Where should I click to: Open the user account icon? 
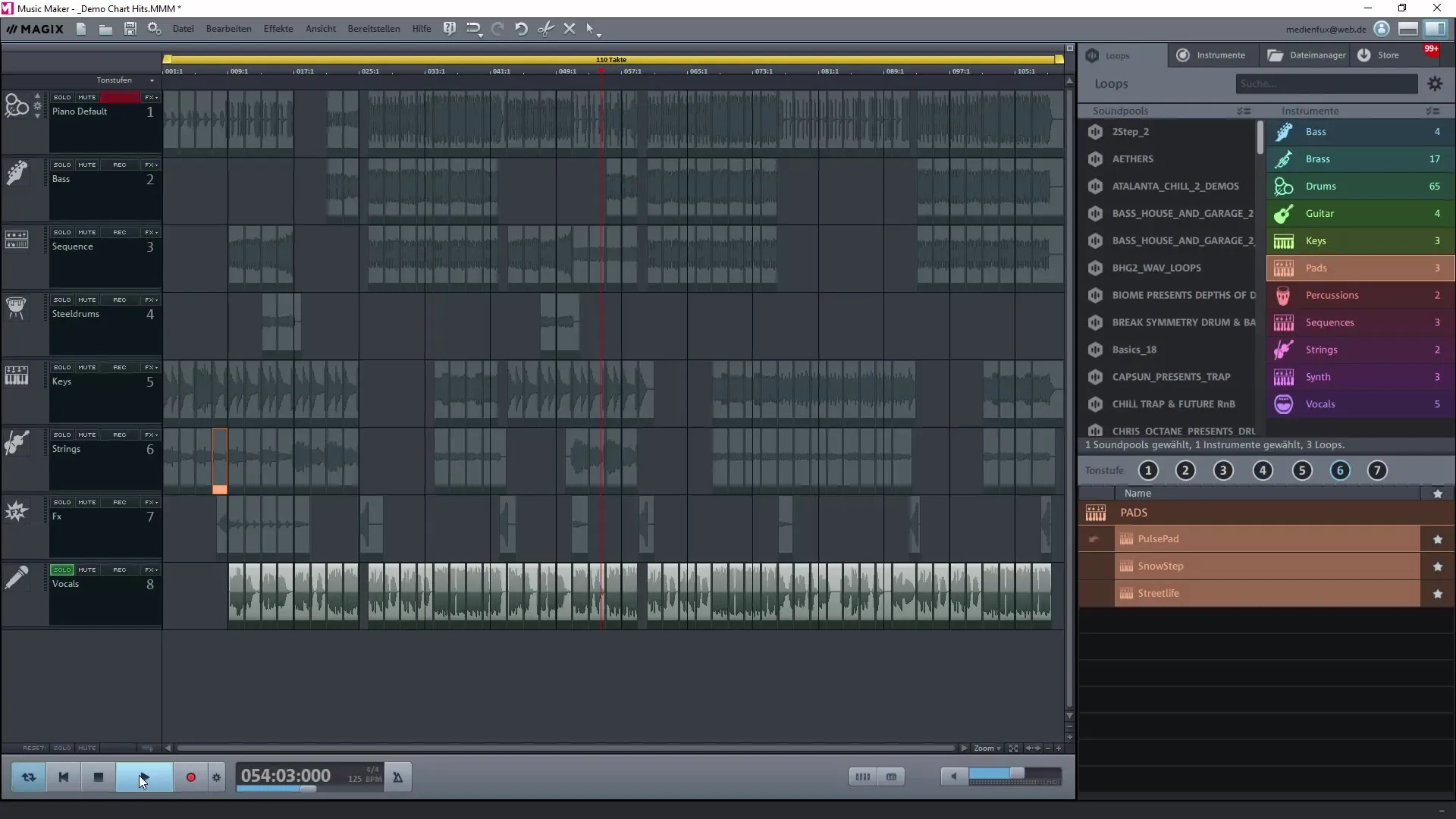tap(1382, 29)
